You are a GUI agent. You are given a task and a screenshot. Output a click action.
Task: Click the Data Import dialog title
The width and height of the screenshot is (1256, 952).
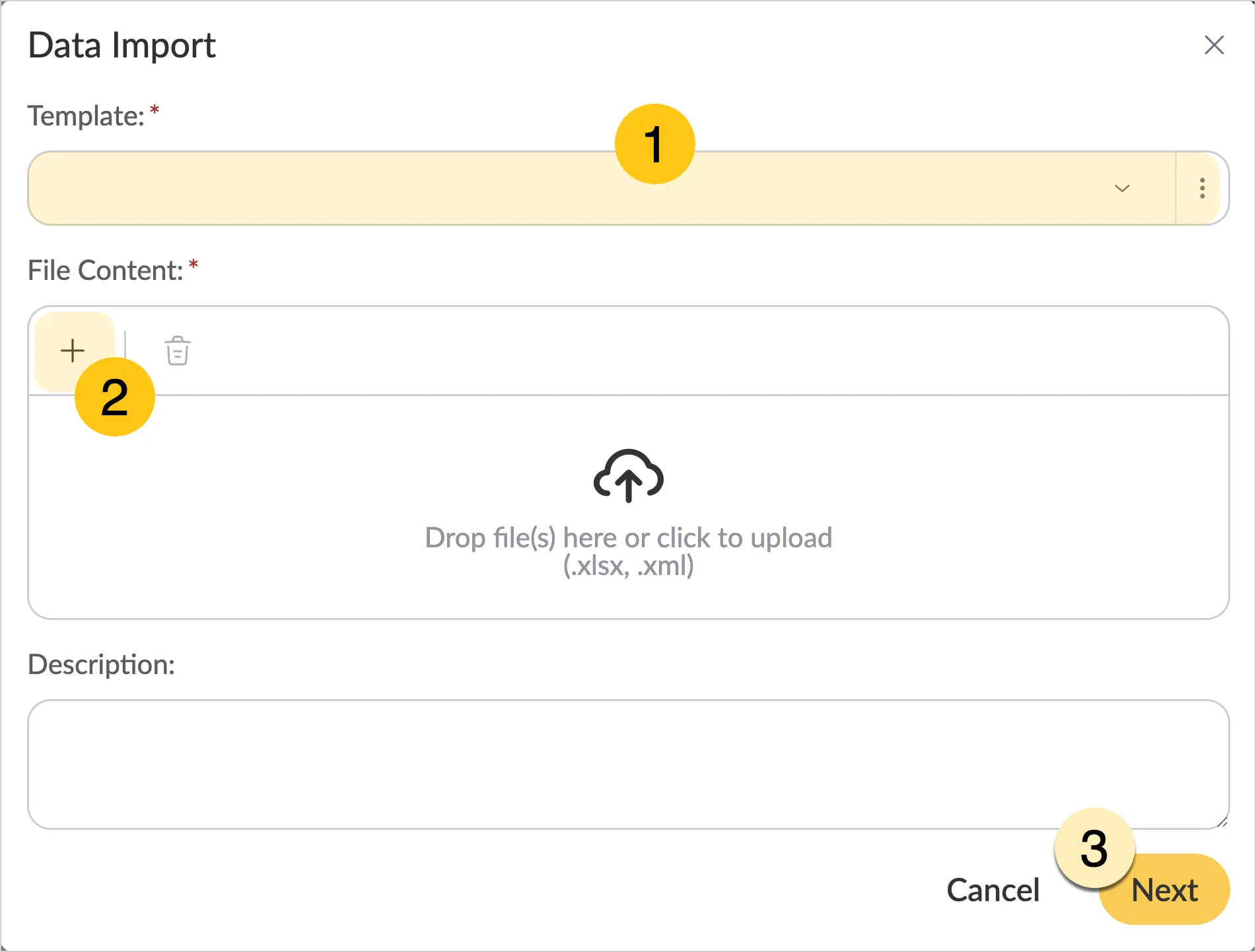[122, 46]
